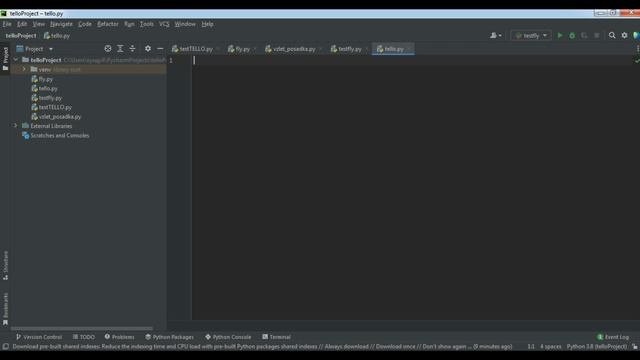
Task: Select testfly.py in project tree
Action: point(47,98)
